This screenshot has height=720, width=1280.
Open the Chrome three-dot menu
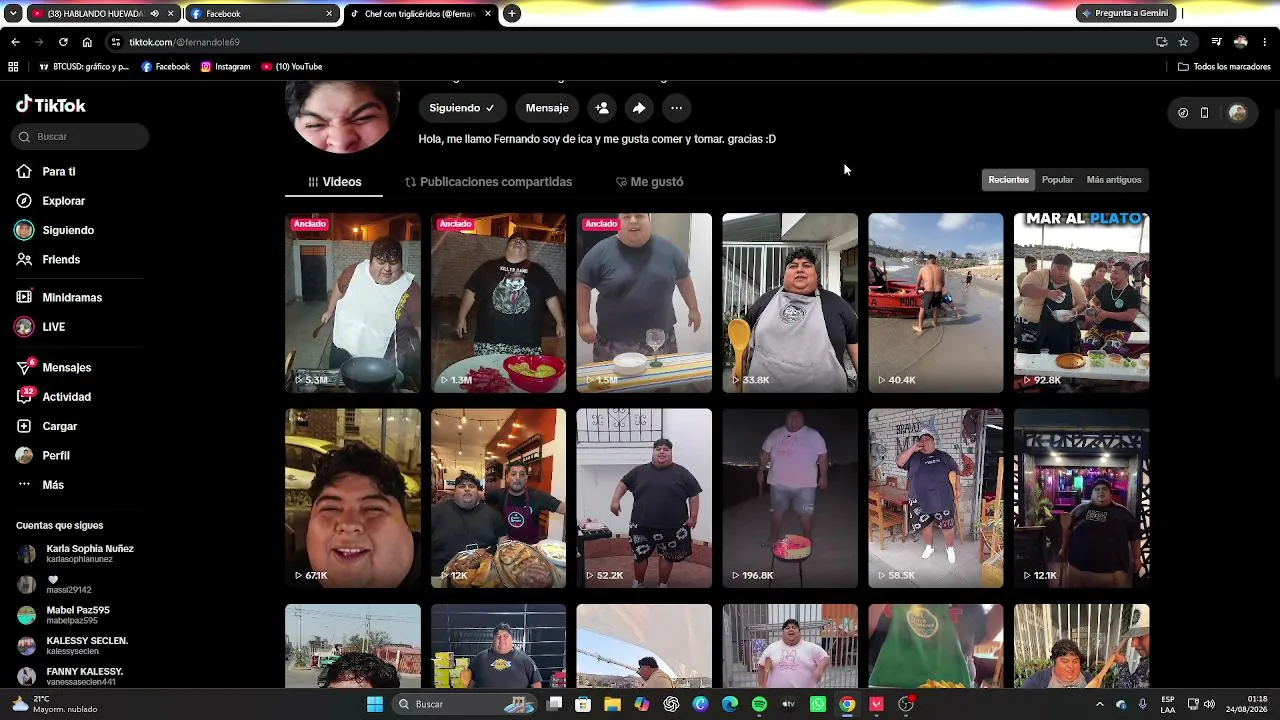pos(1265,42)
